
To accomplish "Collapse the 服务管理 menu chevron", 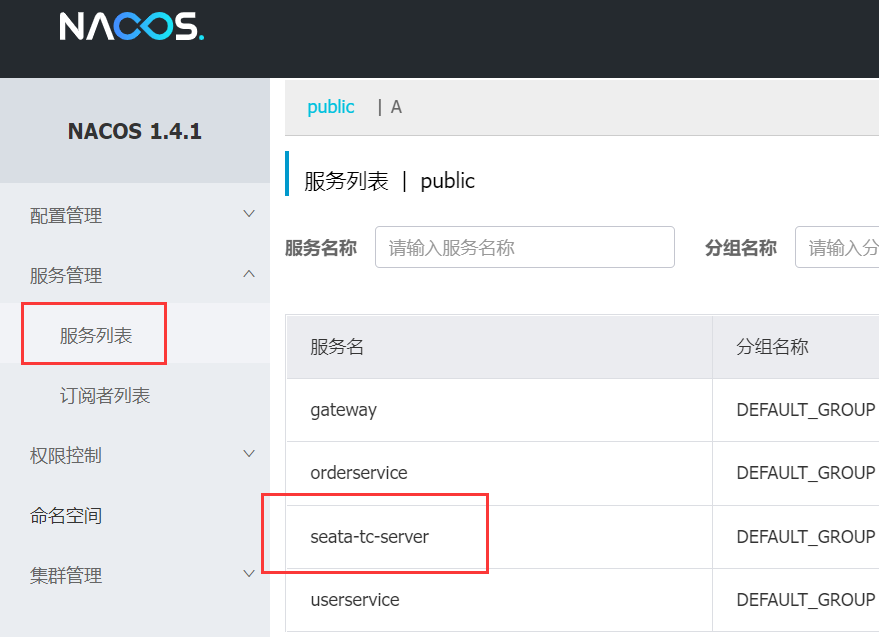I will 249,274.
